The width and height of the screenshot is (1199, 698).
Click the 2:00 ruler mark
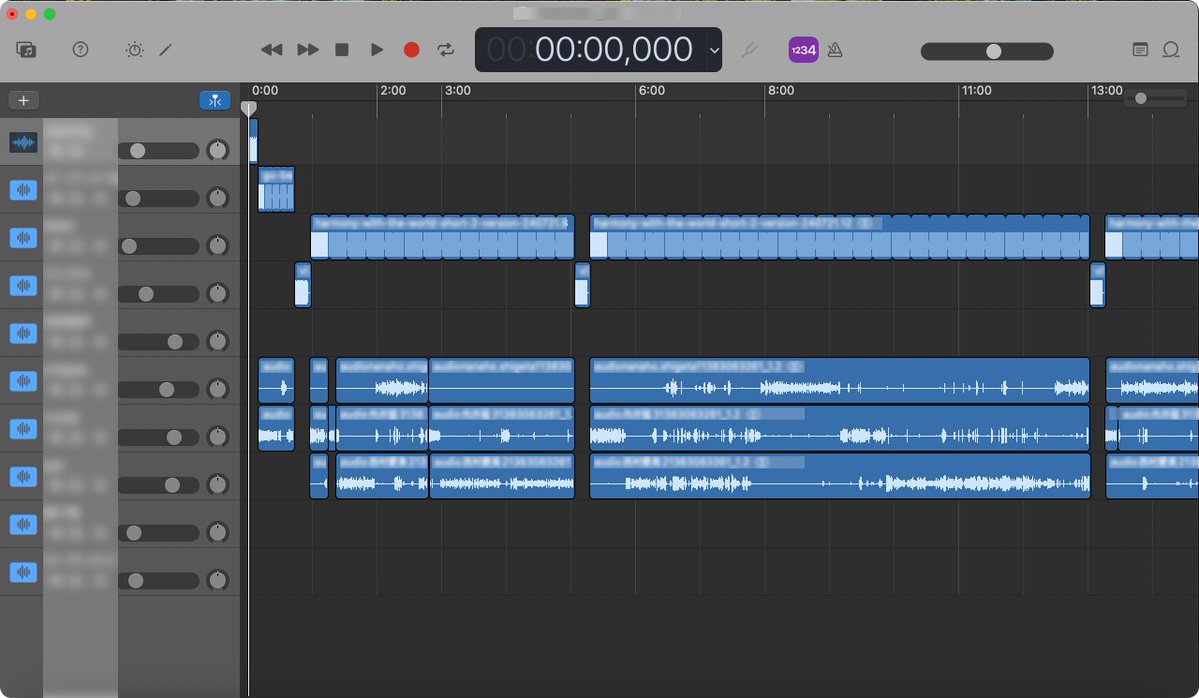click(x=393, y=90)
